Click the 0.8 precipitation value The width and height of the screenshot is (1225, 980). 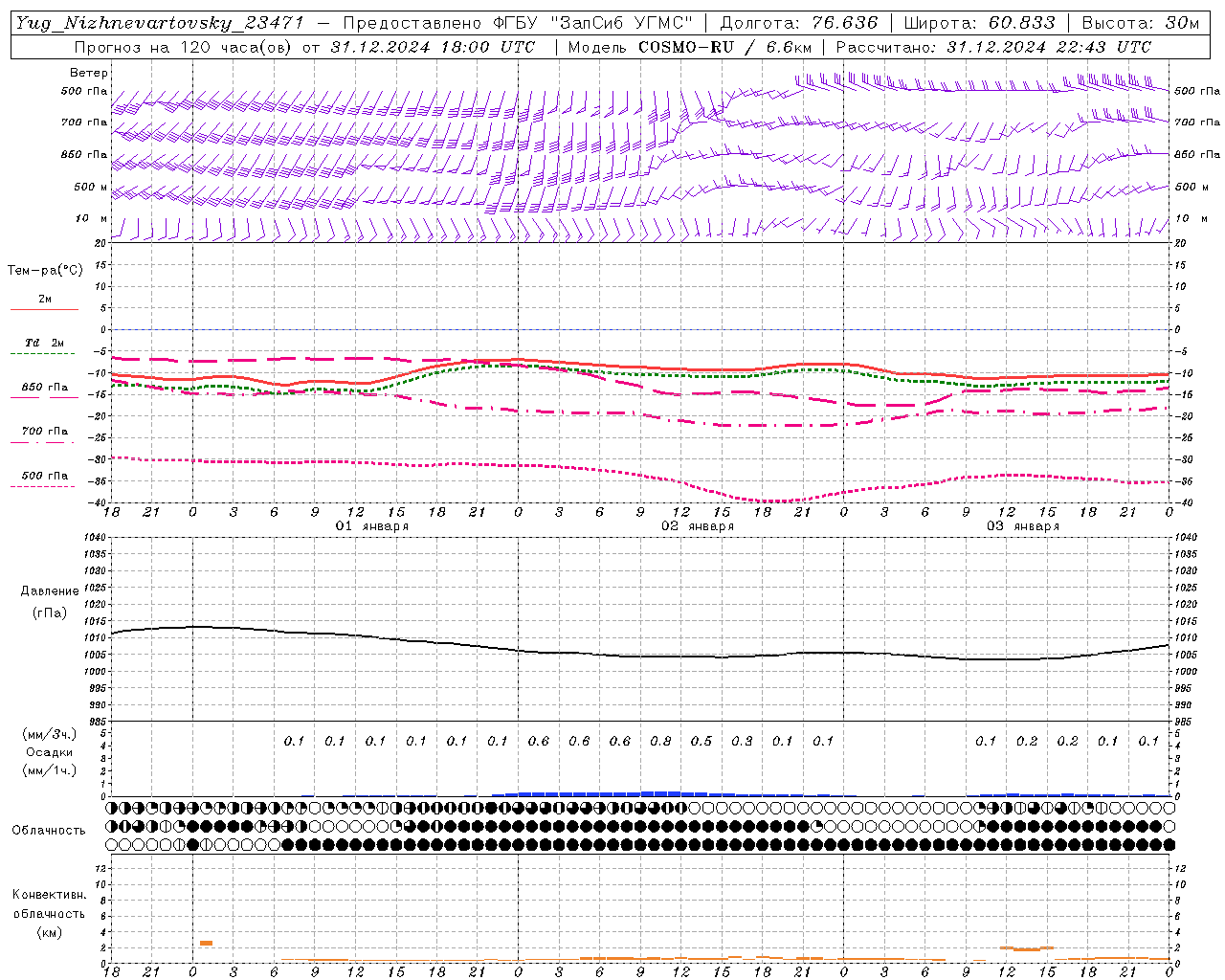pyautogui.click(x=660, y=741)
